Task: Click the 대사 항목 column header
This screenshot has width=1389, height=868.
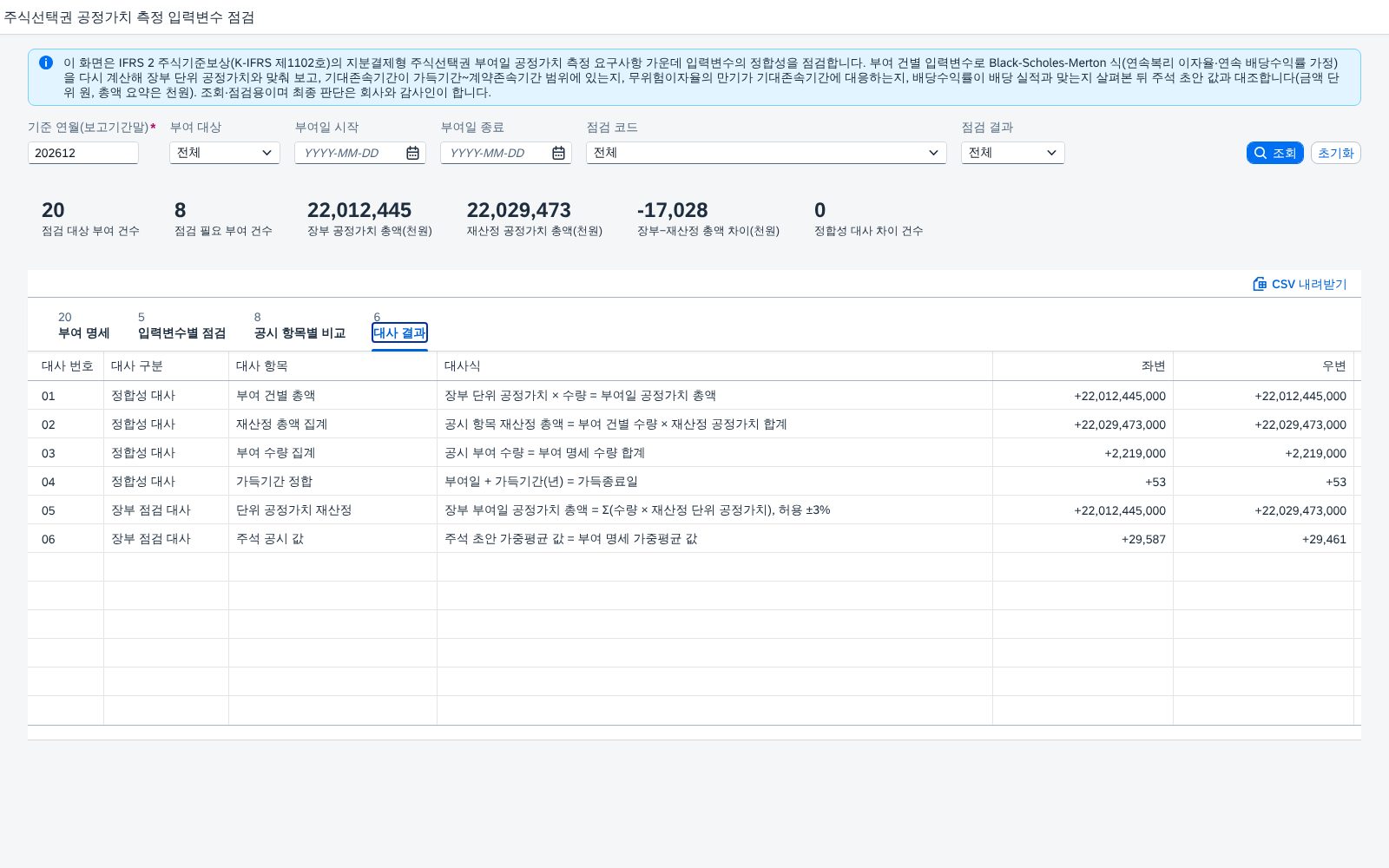Action: click(x=333, y=366)
